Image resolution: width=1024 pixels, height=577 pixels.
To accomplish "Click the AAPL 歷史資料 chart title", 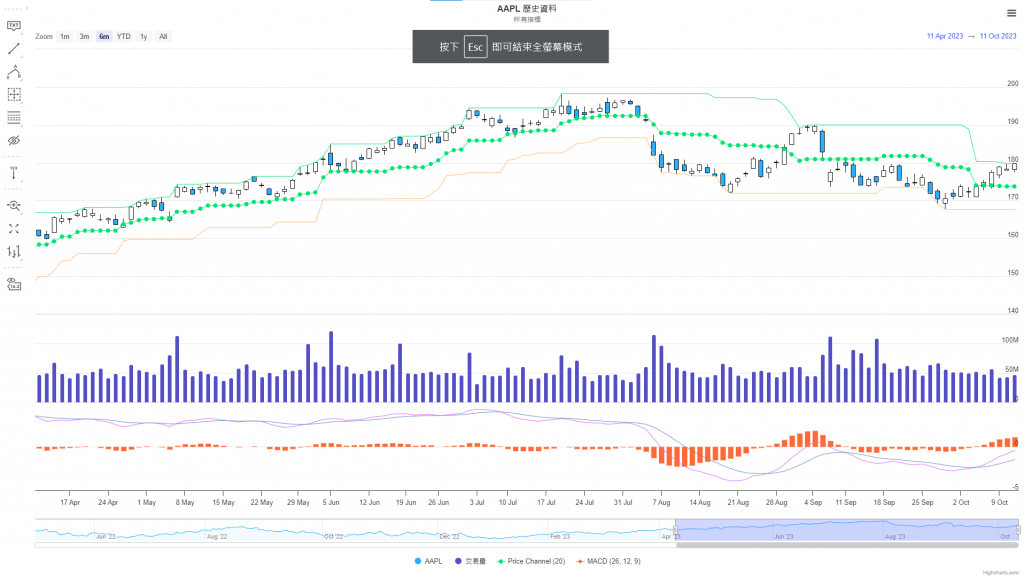I will click(x=526, y=8).
